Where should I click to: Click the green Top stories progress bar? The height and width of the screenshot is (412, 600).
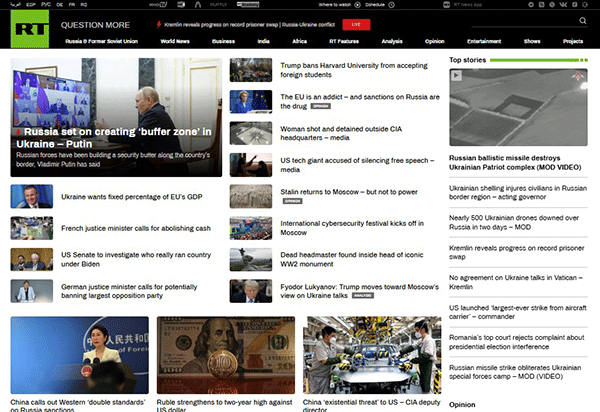click(x=539, y=60)
